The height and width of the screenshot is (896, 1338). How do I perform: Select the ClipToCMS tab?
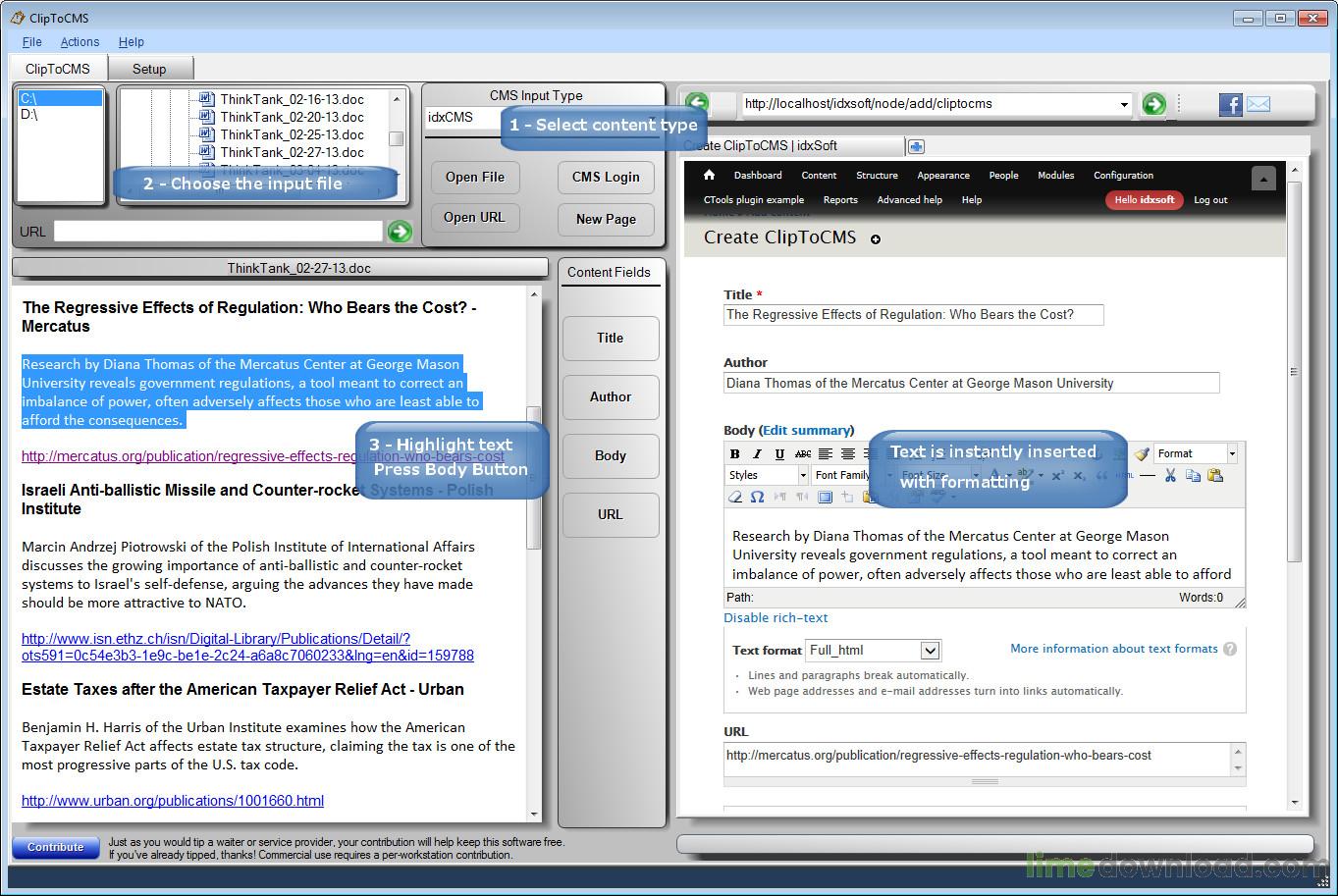58,69
